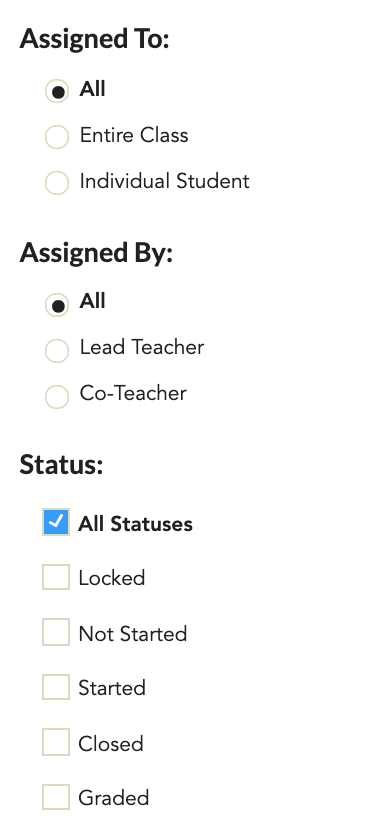Click the Graded label text

tap(114, 798)
